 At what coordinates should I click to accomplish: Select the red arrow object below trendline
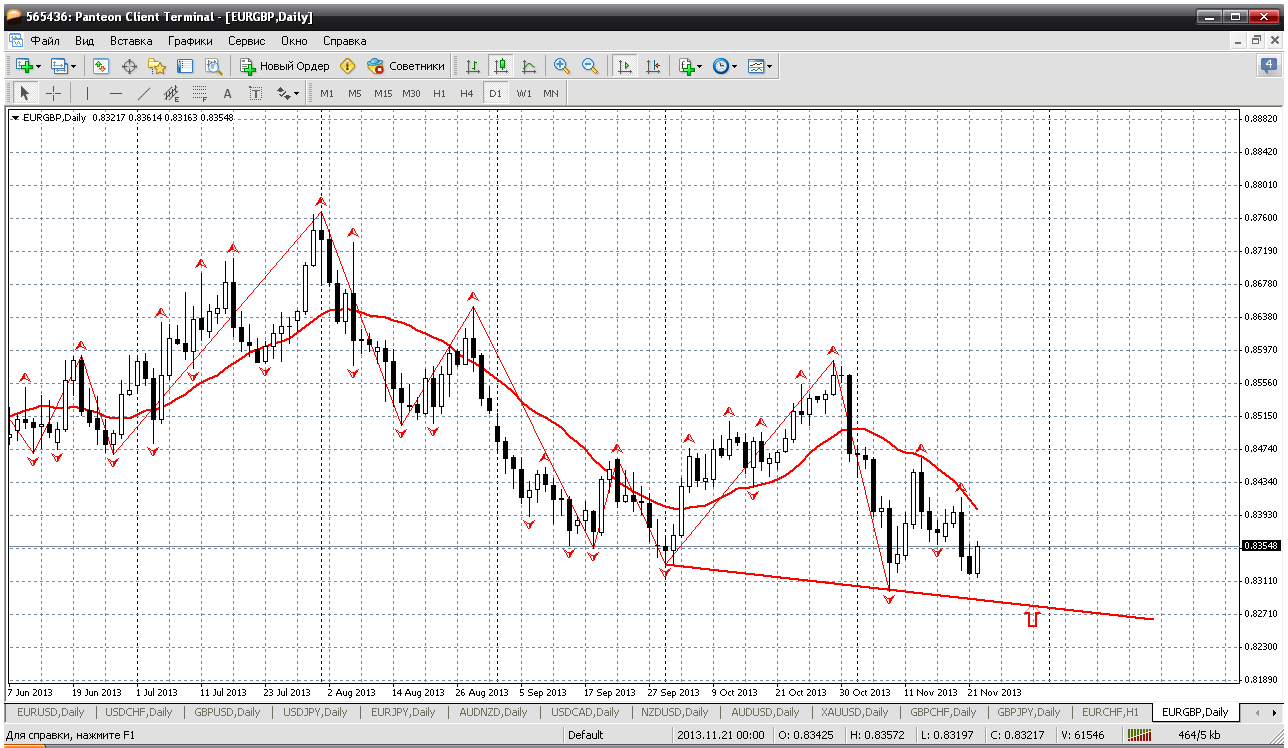click(x=1033, y=619)
